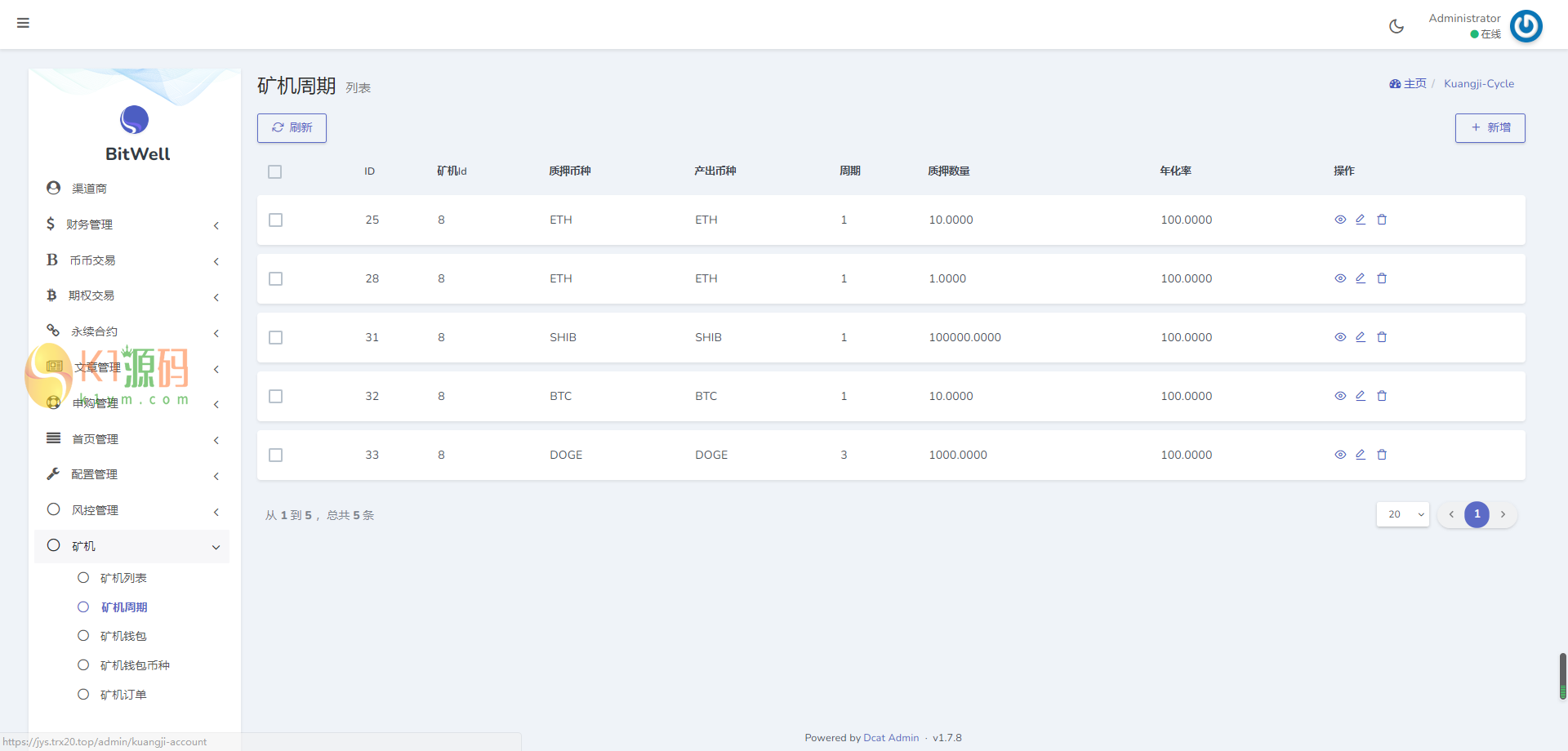Edit the BTC row 32
This screenshot has height=751, width=1568.
point(1361,396)
